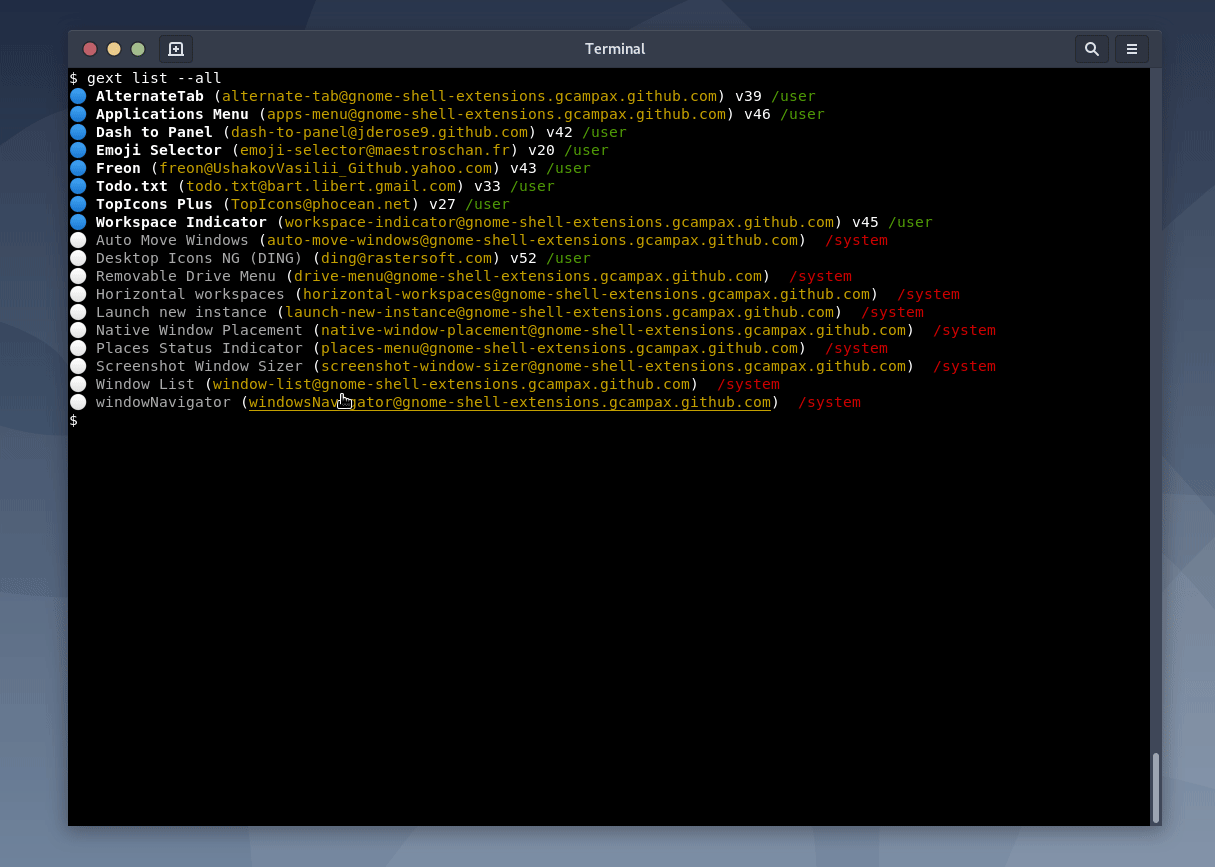The width and height of the screenshot is (1215, 867).
Task: Click the white dot beside Screenshot Window Sizer
Action: [78, 366]
